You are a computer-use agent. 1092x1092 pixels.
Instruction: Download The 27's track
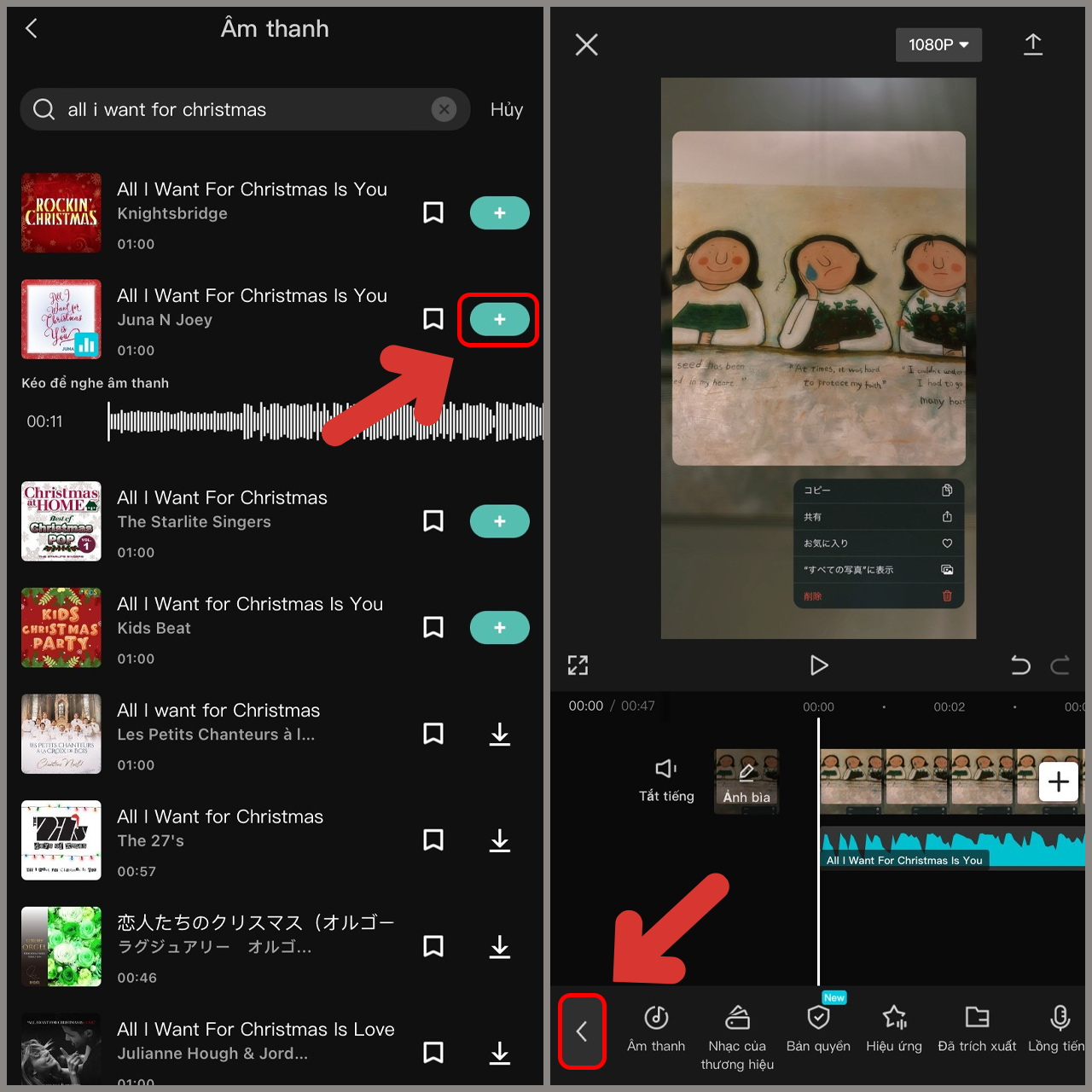click(500, 840)
